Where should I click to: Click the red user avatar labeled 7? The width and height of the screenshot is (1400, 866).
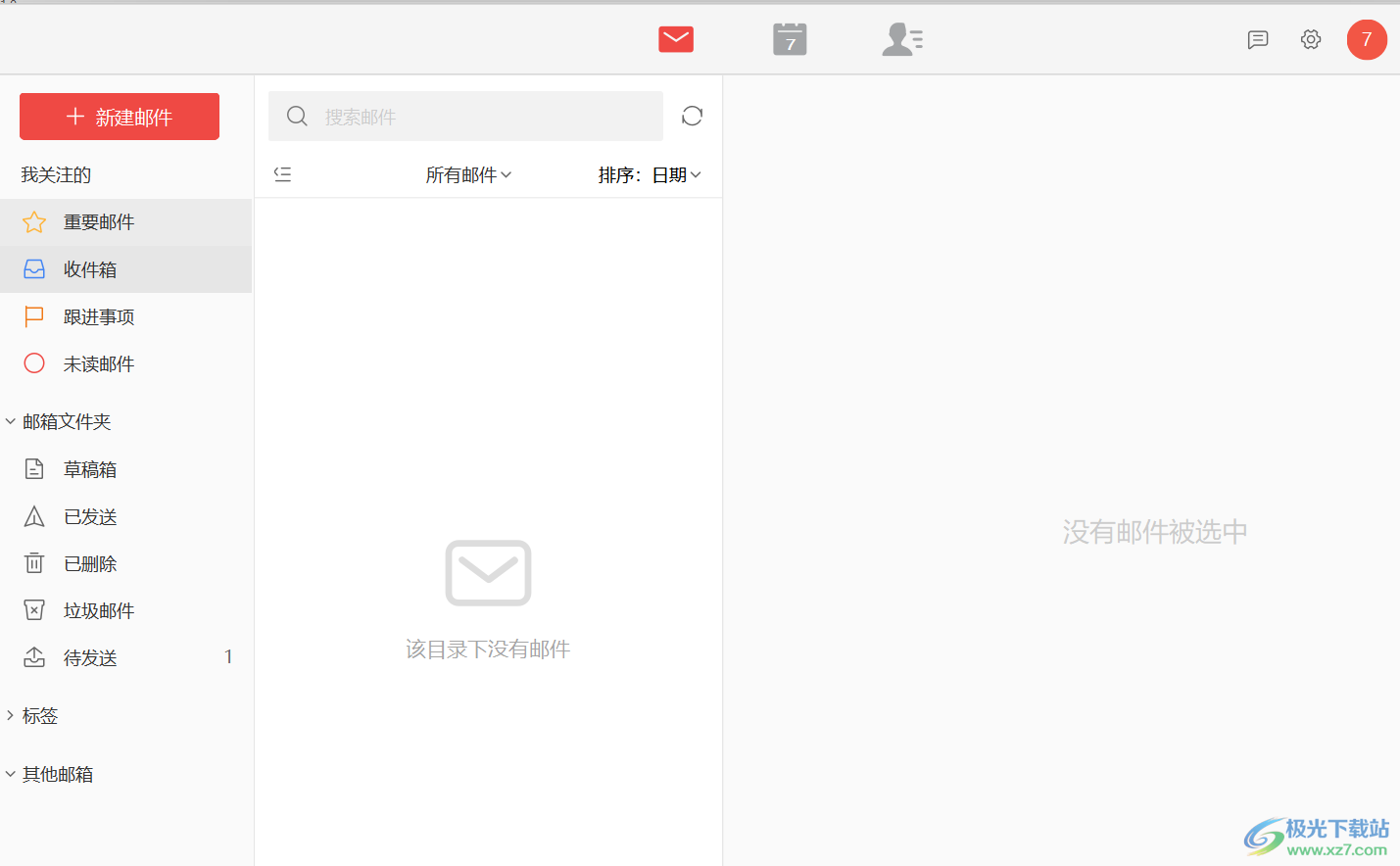point(1367,39)
